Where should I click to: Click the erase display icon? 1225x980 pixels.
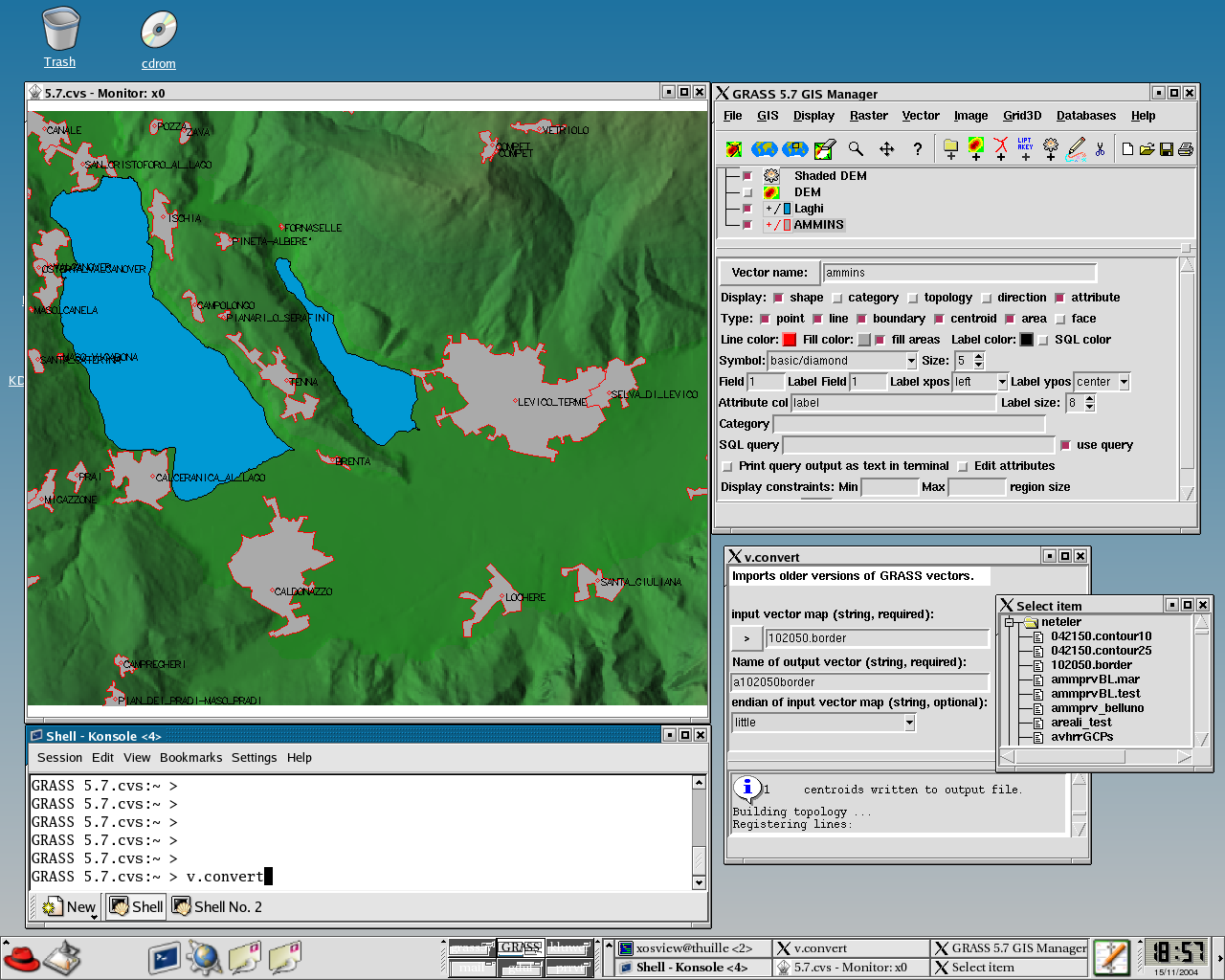tap(824, 148)
